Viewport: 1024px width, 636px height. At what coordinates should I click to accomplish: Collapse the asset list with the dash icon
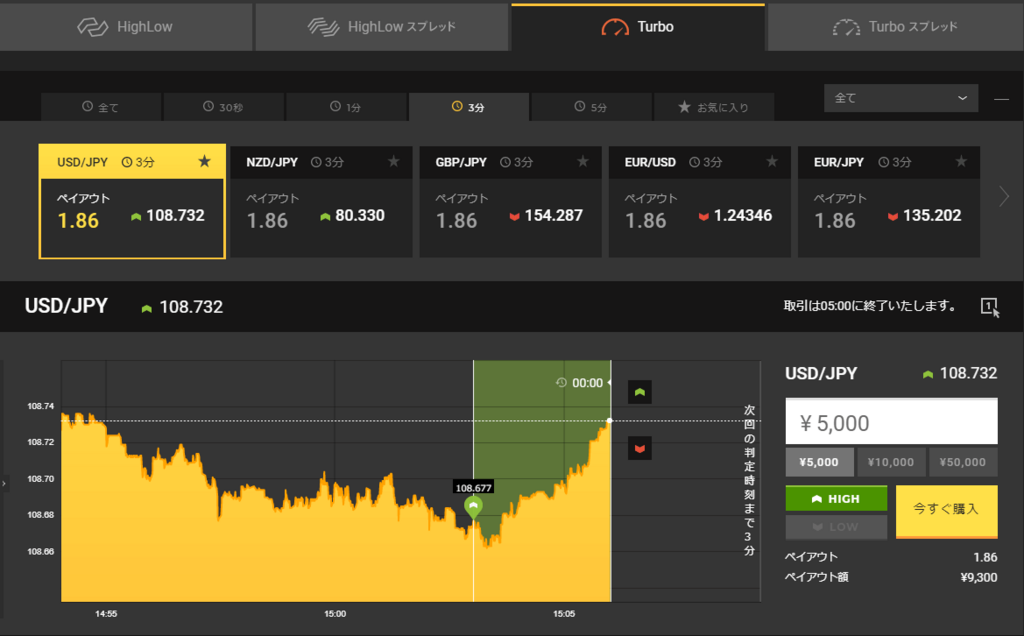(x=1000, y=98)
